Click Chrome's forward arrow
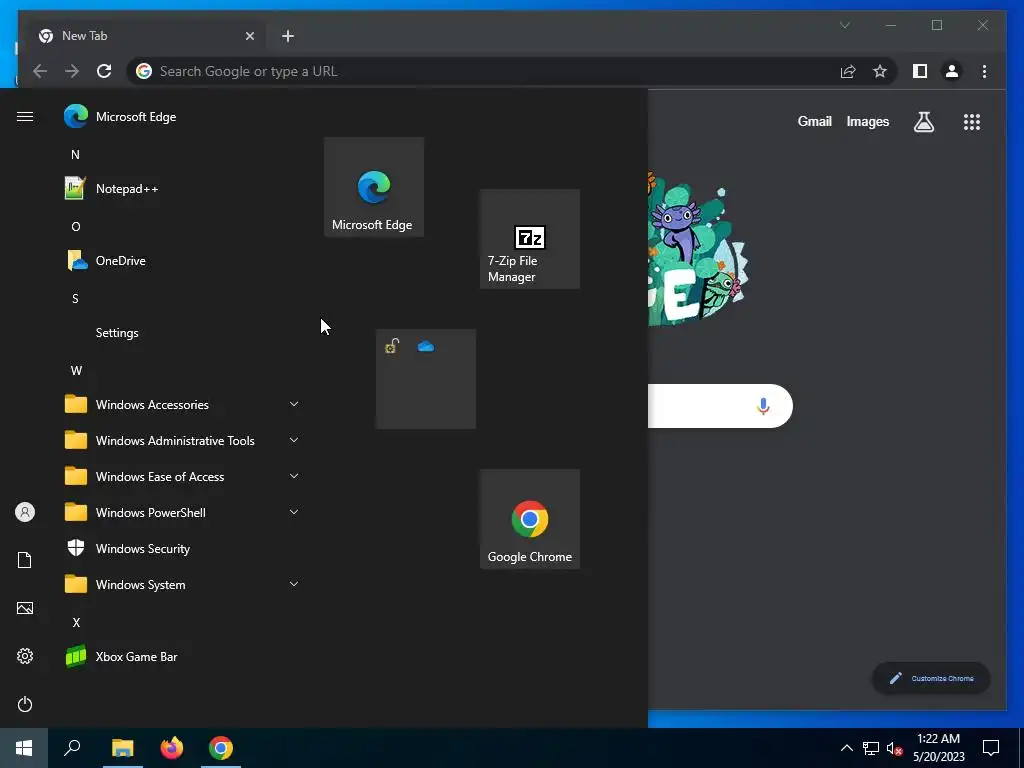 [x=72, y=71]
